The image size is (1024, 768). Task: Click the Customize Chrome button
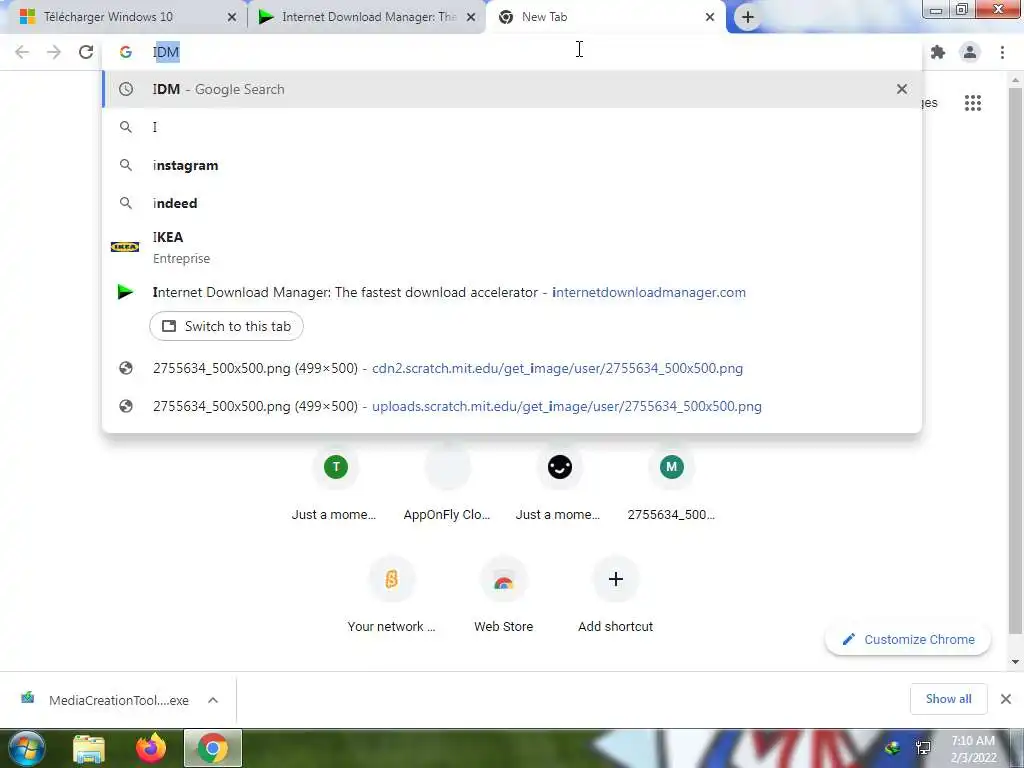point(908,639)
